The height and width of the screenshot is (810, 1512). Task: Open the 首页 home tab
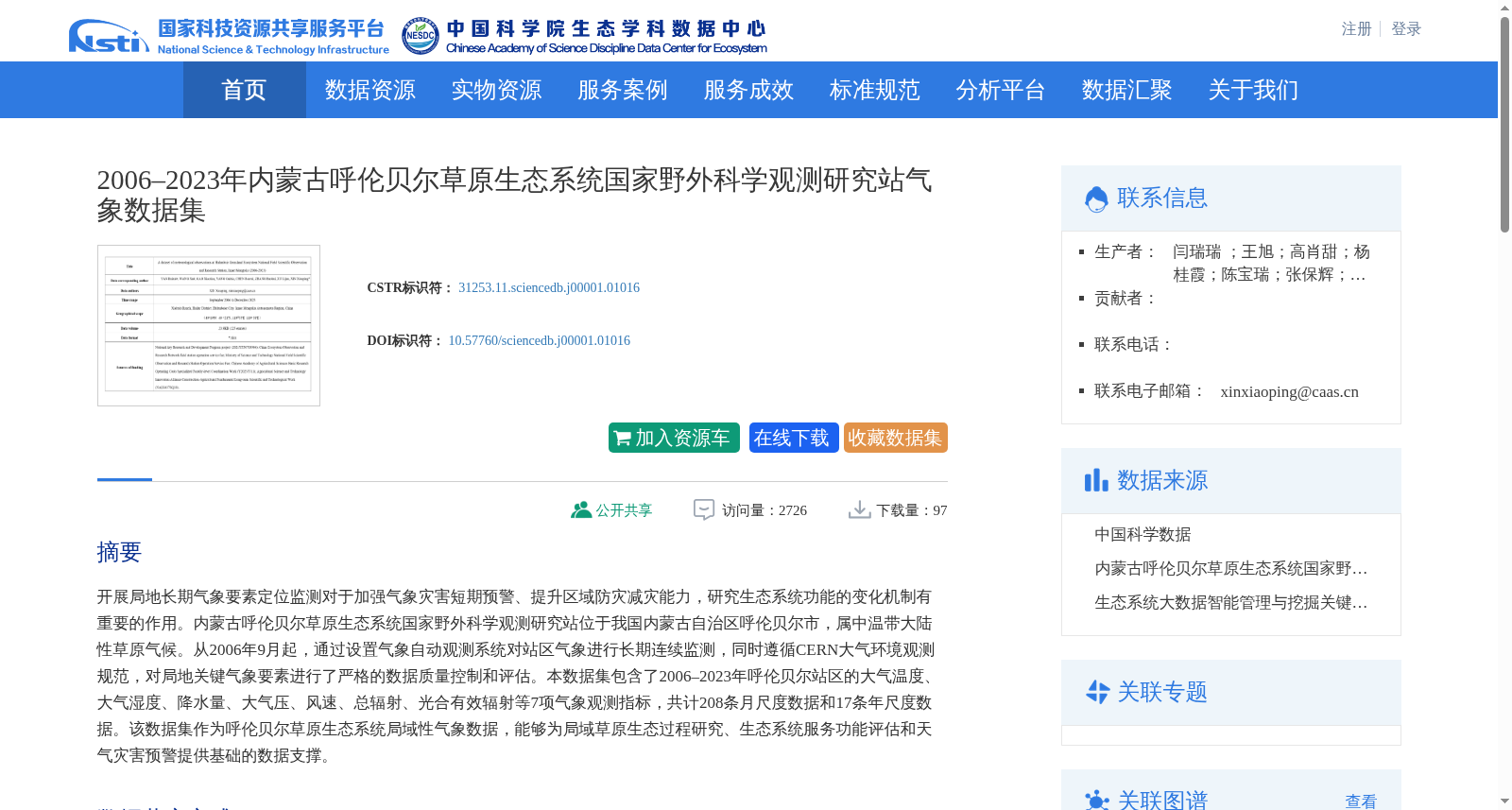244,90
